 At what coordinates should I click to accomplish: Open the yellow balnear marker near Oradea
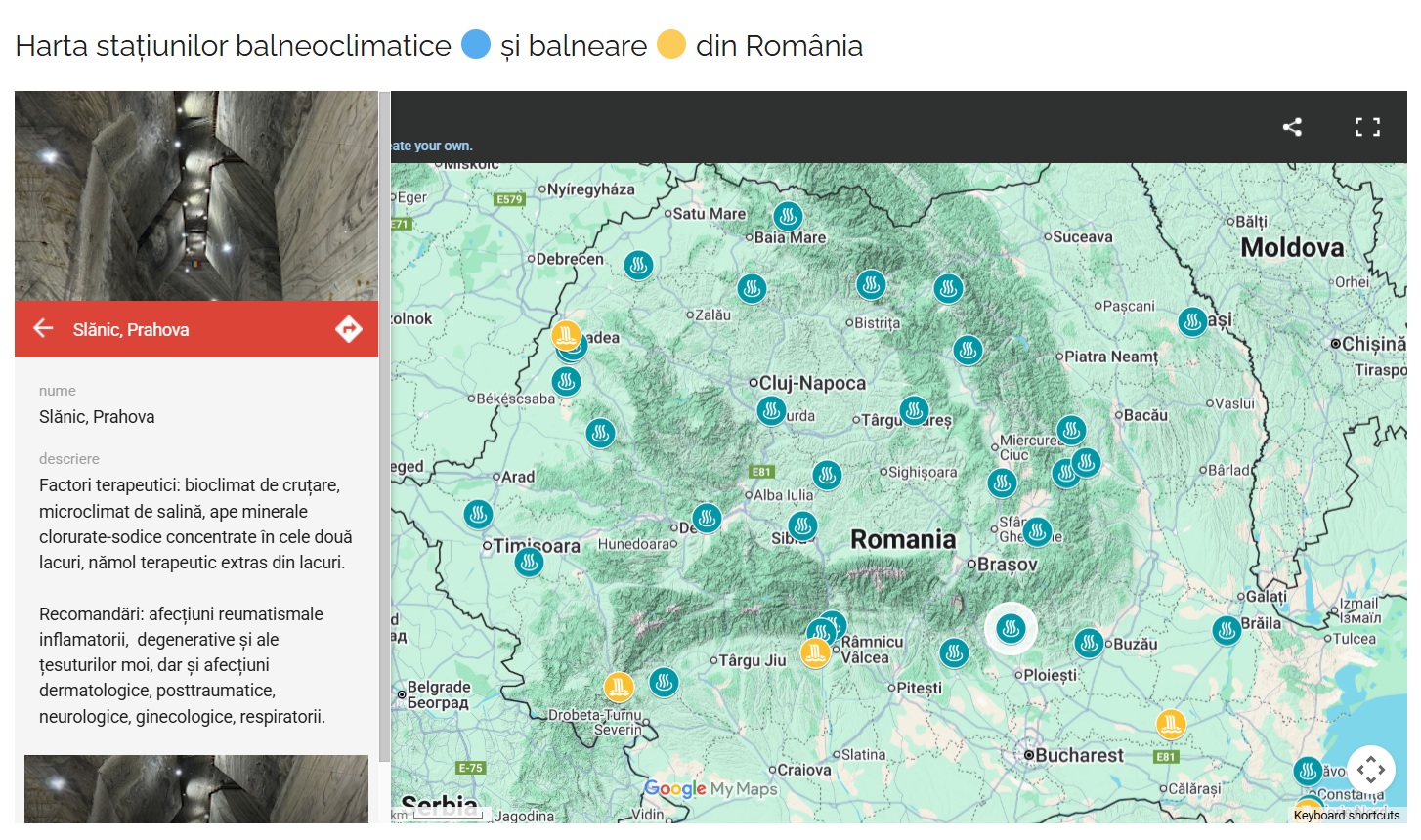pyautogui.click(x=568, y=336)
